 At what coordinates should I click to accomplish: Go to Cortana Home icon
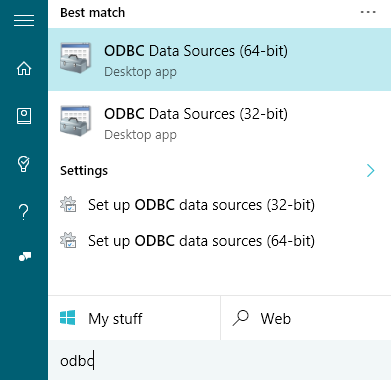[x=24, y=69]
